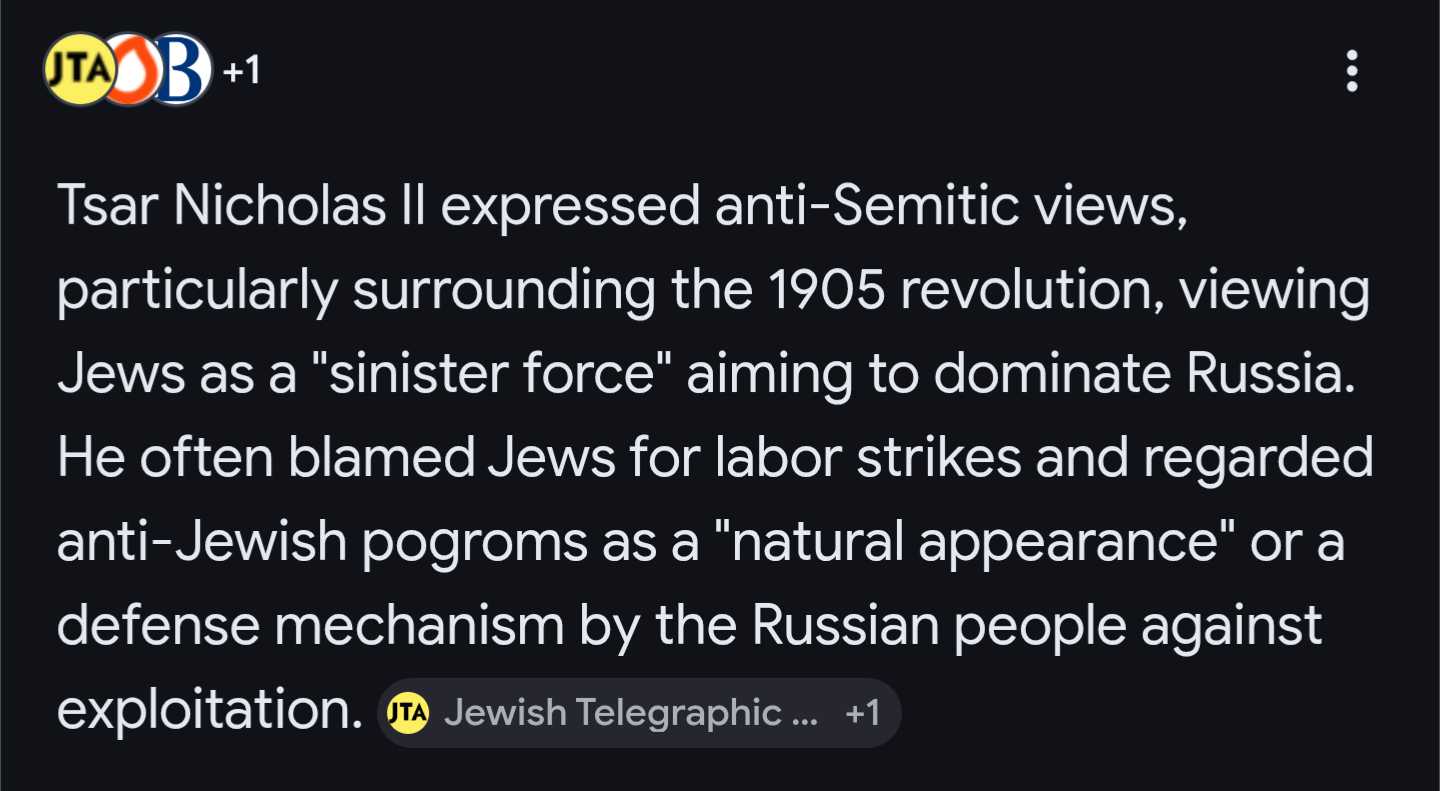Click the phrase "Russian people against"
This screenshot has width=1440, height=791.
click(x=1037, y=626)
